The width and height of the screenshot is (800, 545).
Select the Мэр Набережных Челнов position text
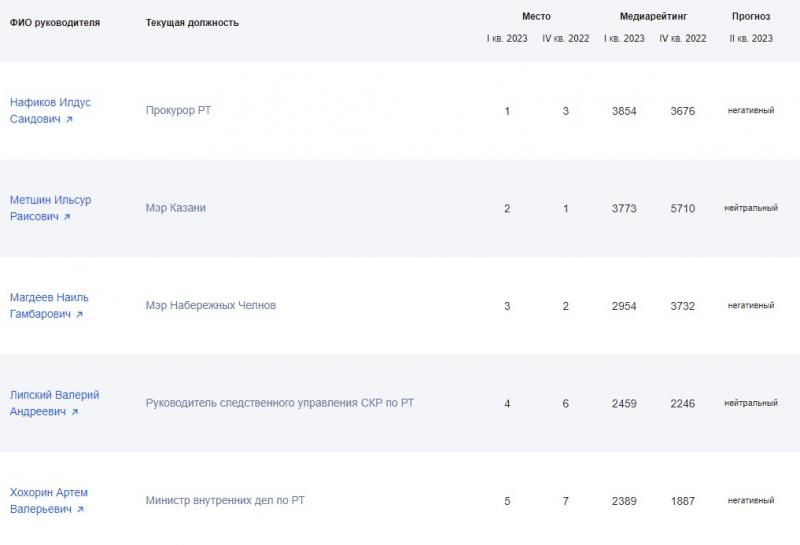211,305
